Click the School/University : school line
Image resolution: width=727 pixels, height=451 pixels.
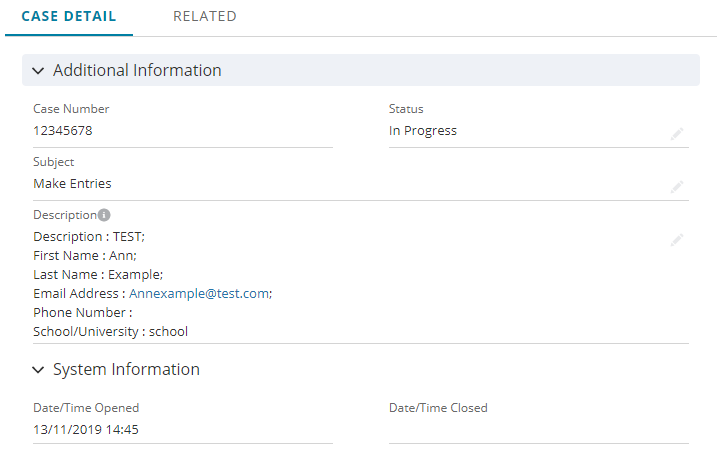point(110,331)
